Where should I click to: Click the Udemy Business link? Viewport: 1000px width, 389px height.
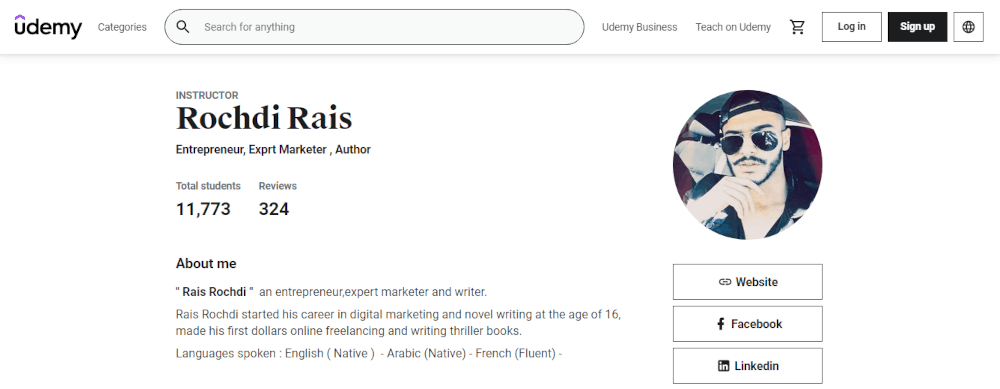(640, 27)
